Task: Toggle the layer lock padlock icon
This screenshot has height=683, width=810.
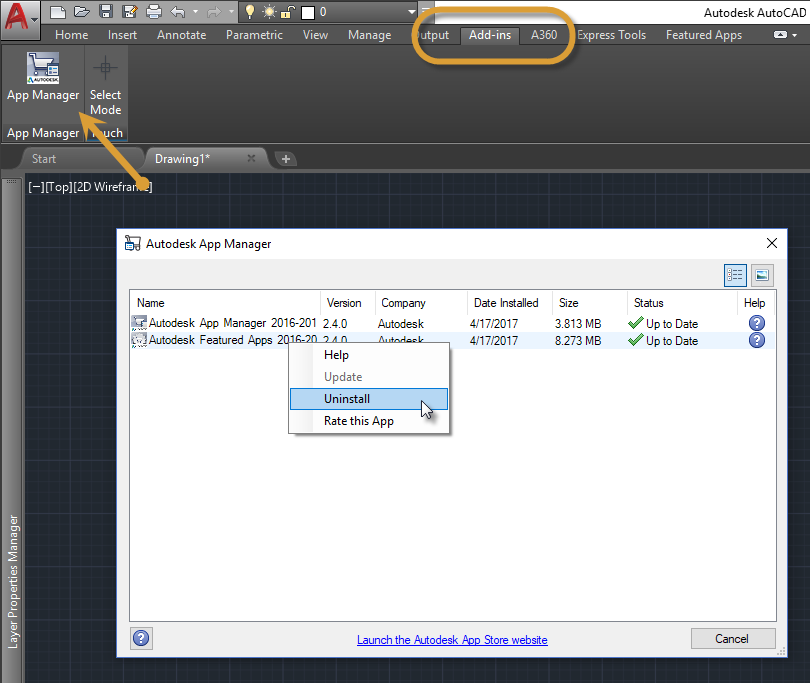Action: pyautogui.click(x=288, y=12)
